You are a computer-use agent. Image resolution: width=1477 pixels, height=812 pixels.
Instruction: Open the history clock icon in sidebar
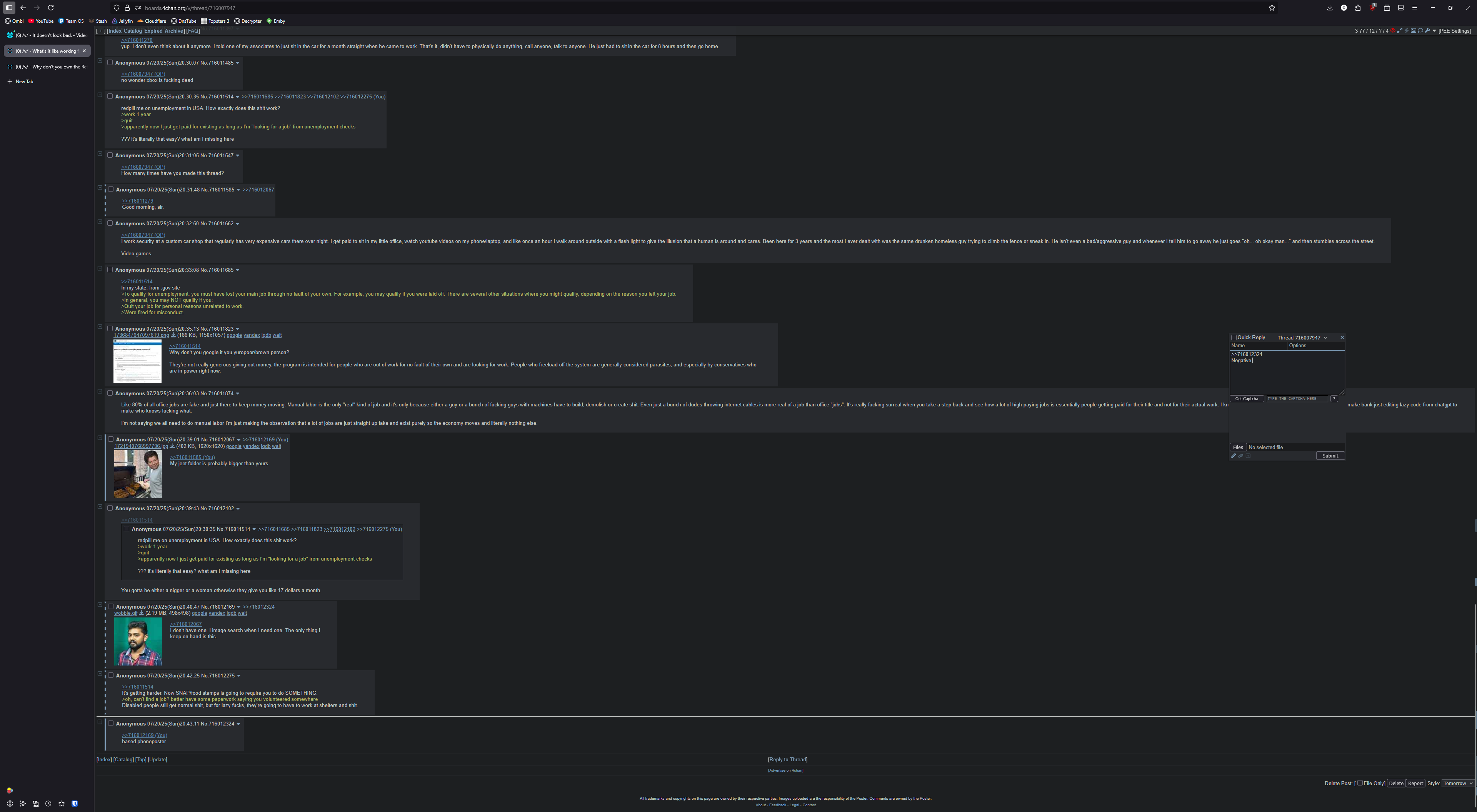pyautogui.click(x=48, y=804)
